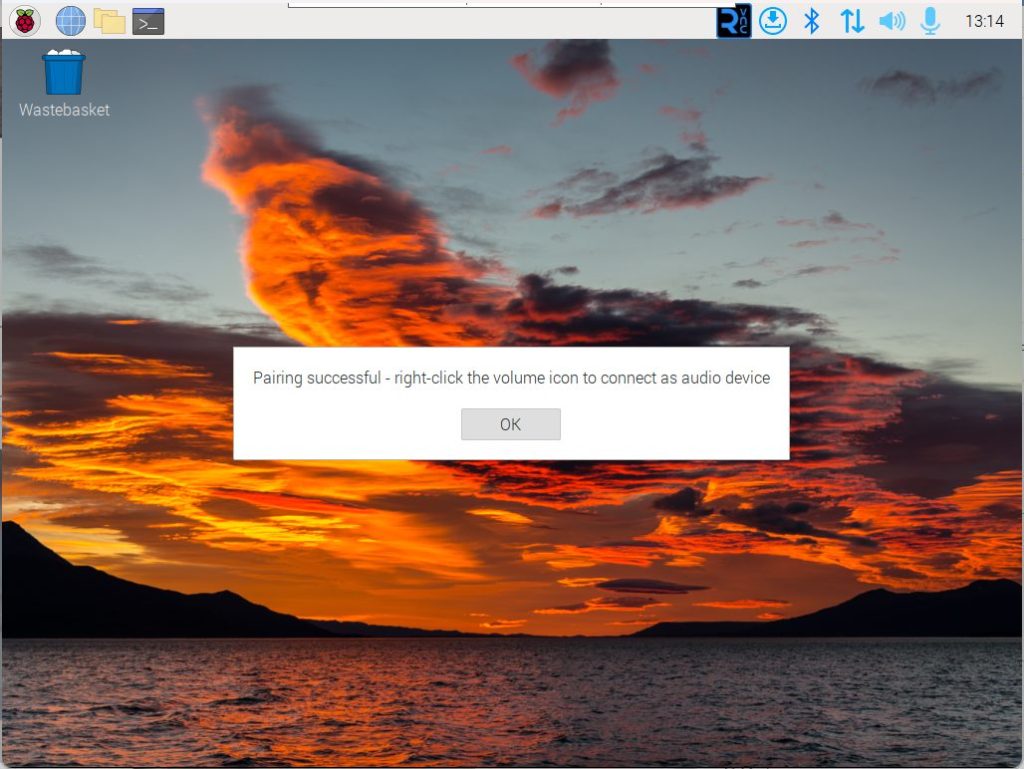Select the Wastebasket label on the desktop
Image resolution: width=1024 pixels, height=769 pixels.
pyautogui.click(x=64, y=110)
